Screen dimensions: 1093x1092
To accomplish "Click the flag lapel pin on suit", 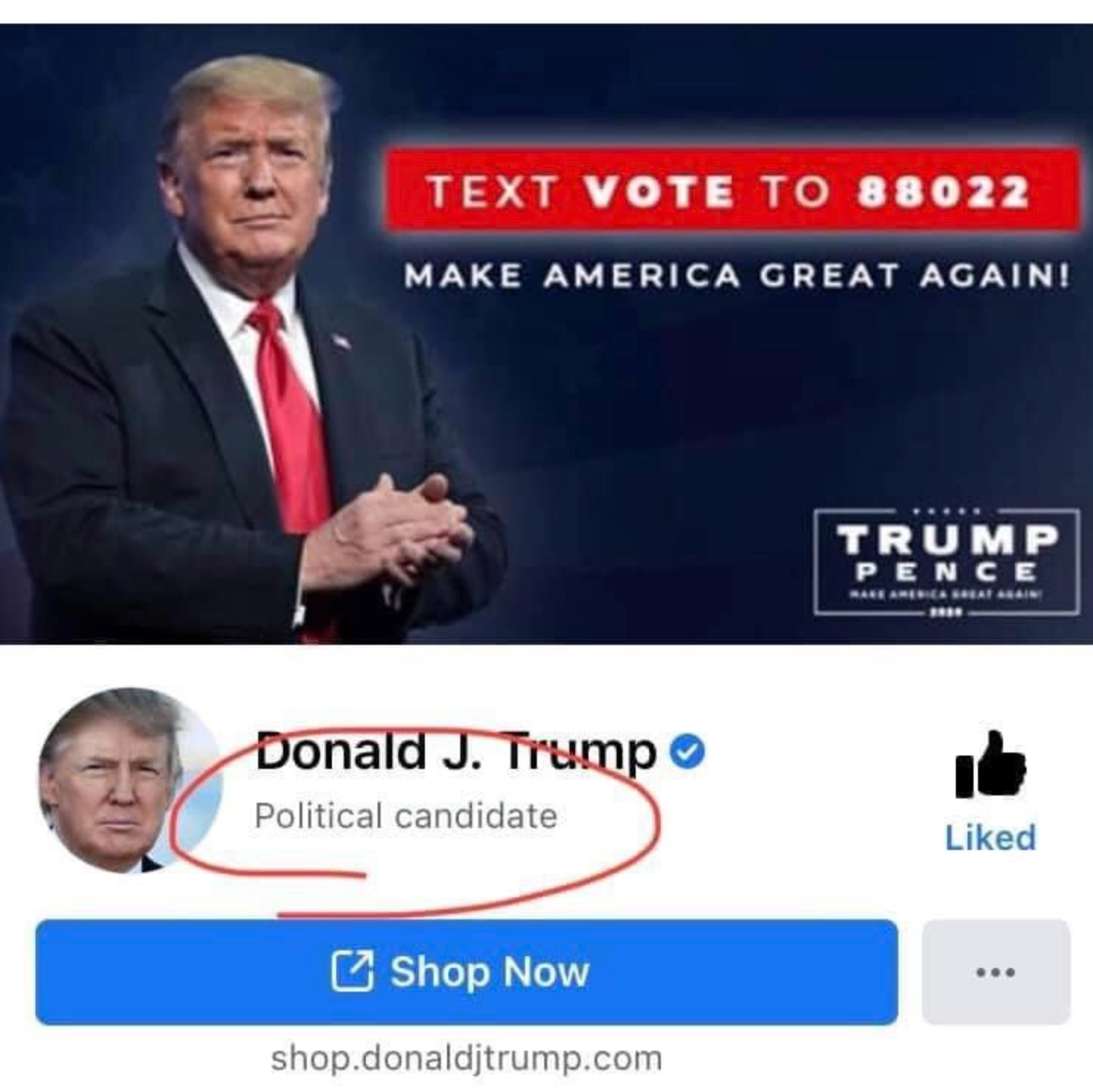I will point(339,341).
